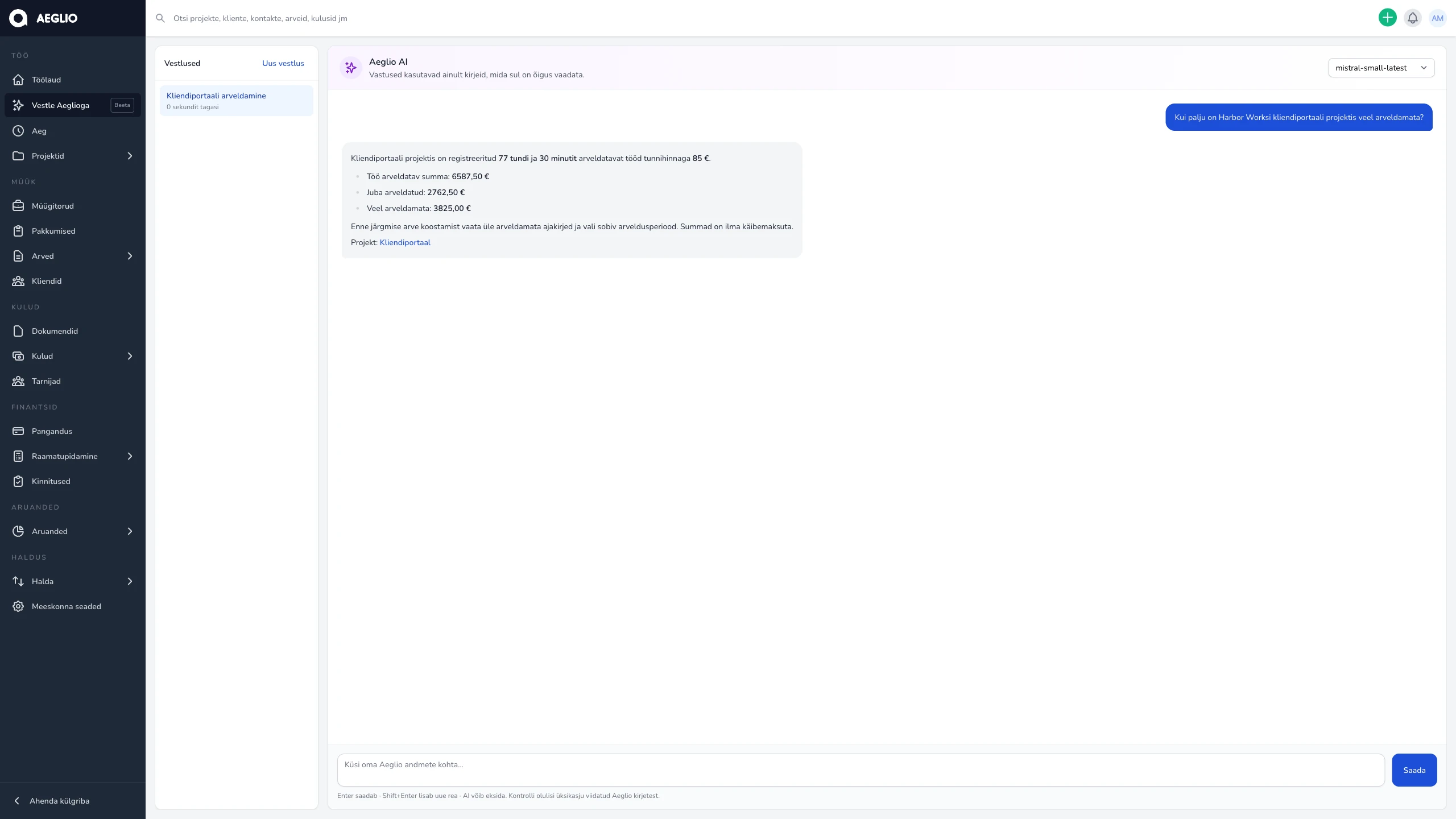
Task: Expand the Raamatupidamine submenu chevron
Action: pyautogui.click(x=130, y=456)
